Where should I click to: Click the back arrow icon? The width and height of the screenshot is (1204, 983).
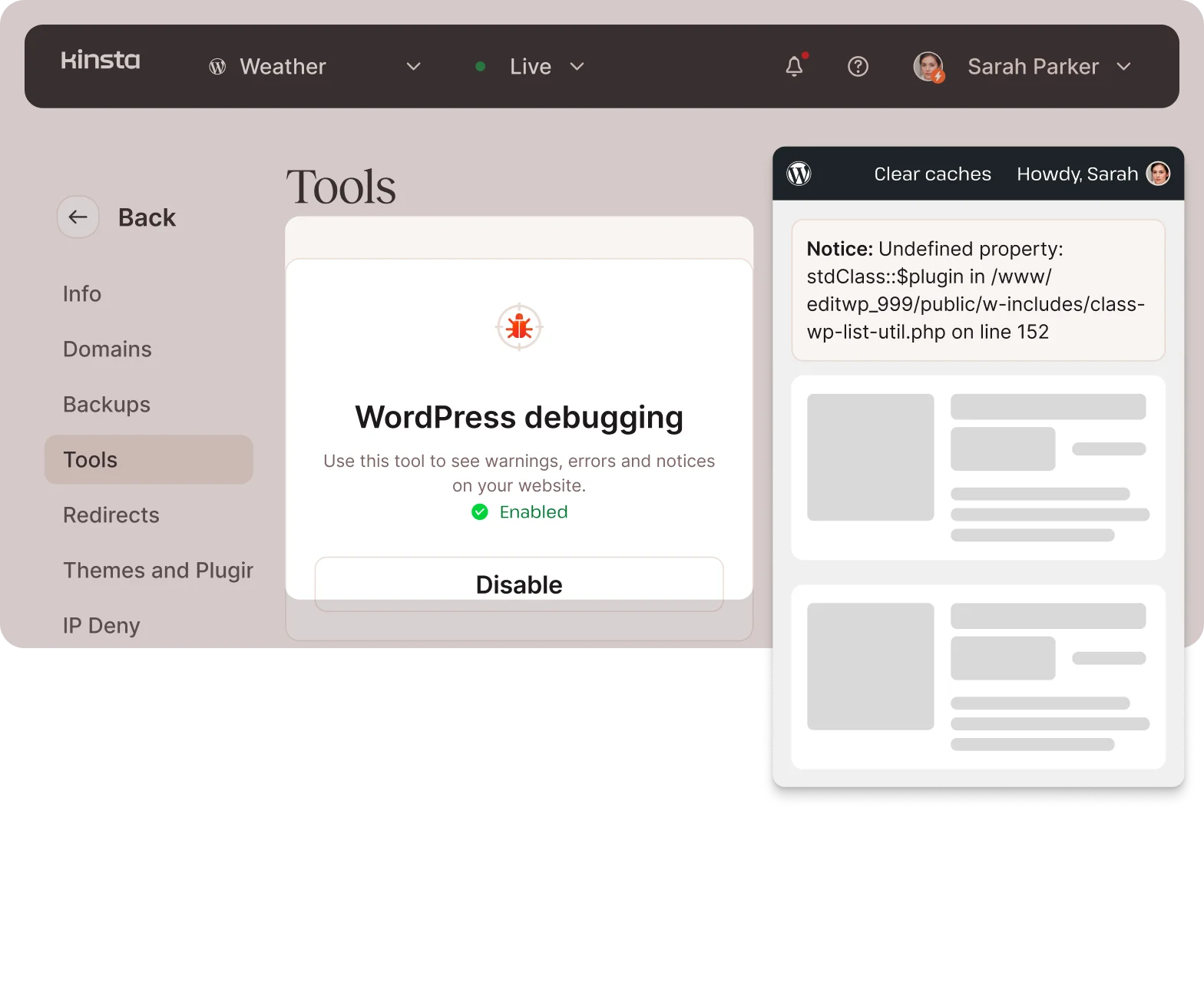coord(78,217)
